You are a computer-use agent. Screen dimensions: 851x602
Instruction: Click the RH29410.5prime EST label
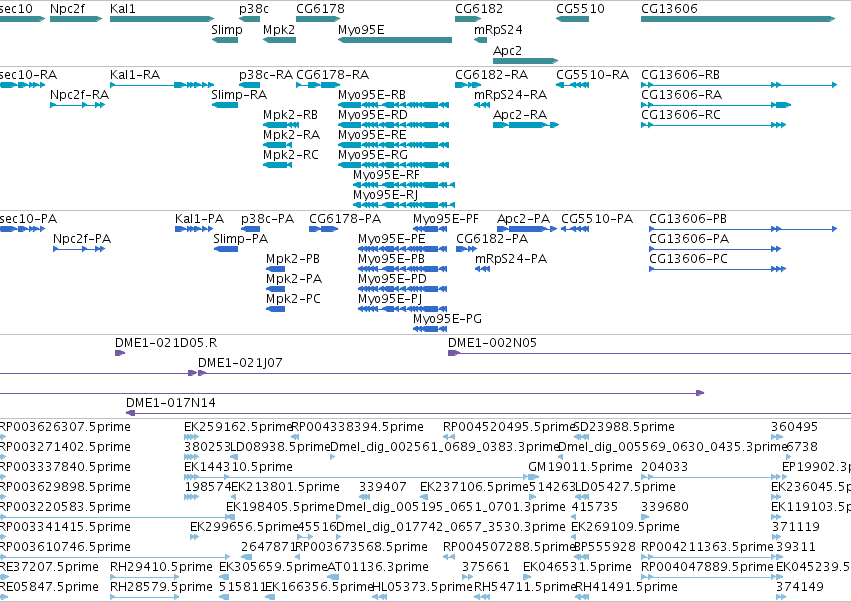coord(161,567)
